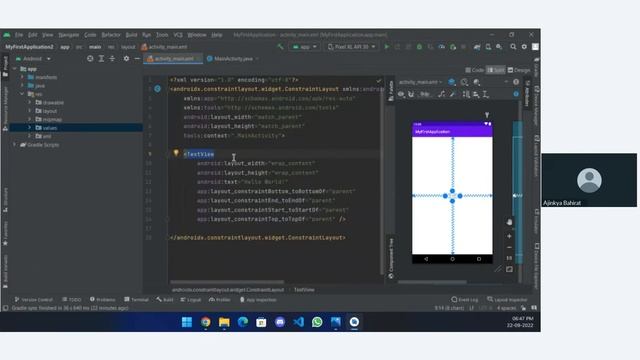The width and height of the screenshot is (640, 360).
Task: Expand the Gradle Scripts node
Action: [x=15, y=144]
